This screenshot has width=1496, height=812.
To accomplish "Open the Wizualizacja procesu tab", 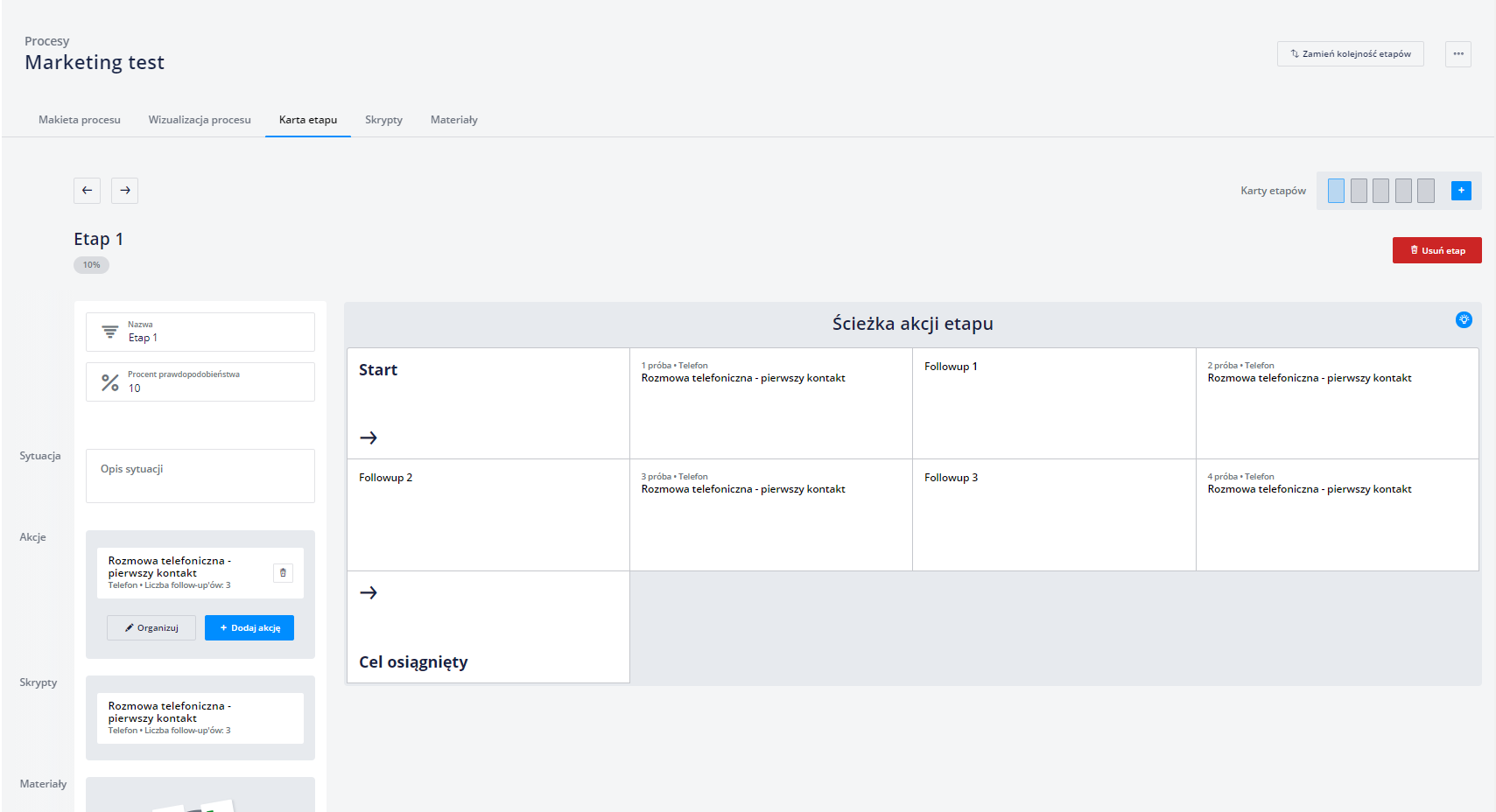I will pos(200,120).
